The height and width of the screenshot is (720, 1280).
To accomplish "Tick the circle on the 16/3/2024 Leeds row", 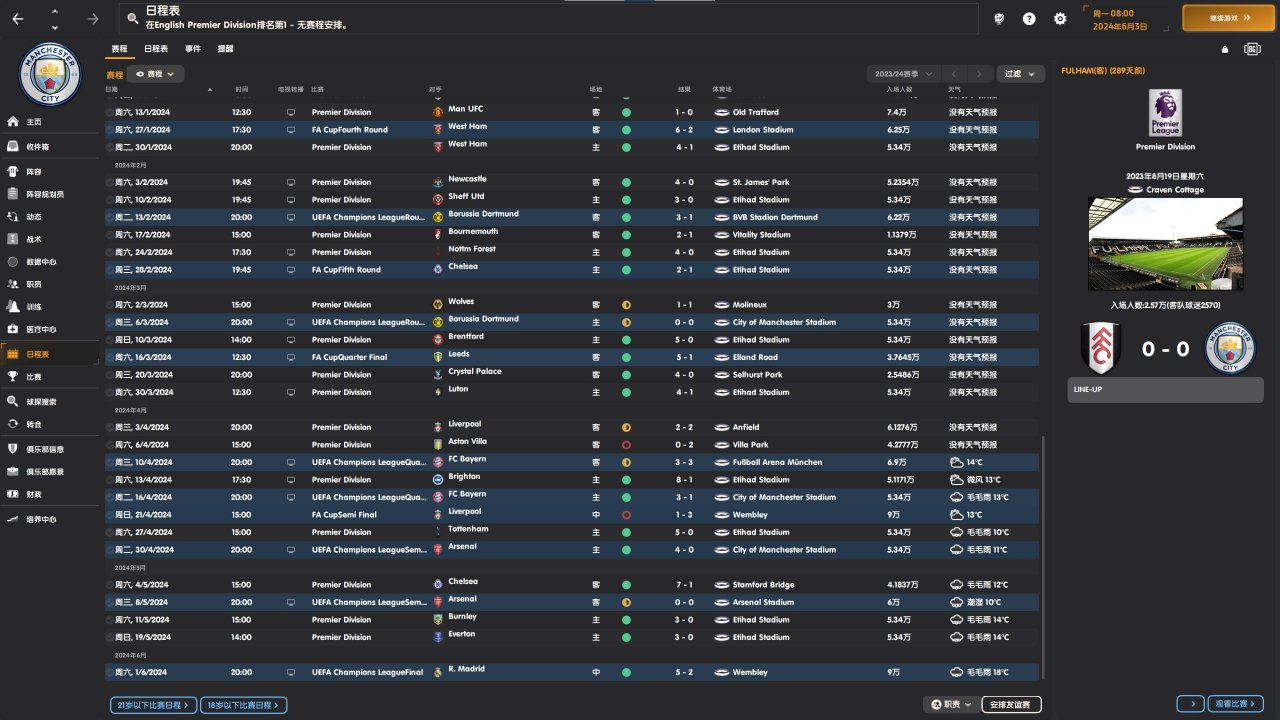I will (110, 357).
